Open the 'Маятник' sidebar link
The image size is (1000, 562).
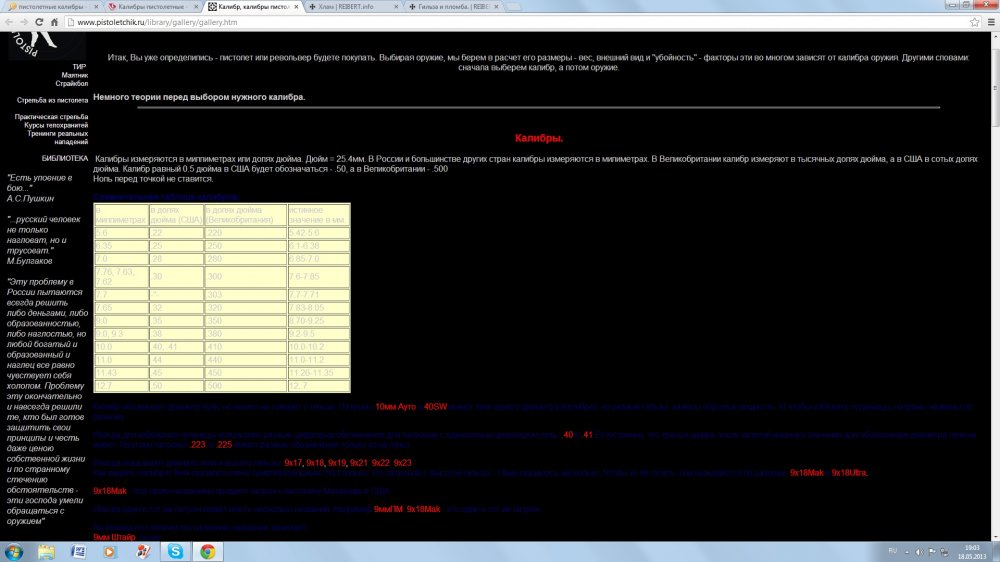75,75
